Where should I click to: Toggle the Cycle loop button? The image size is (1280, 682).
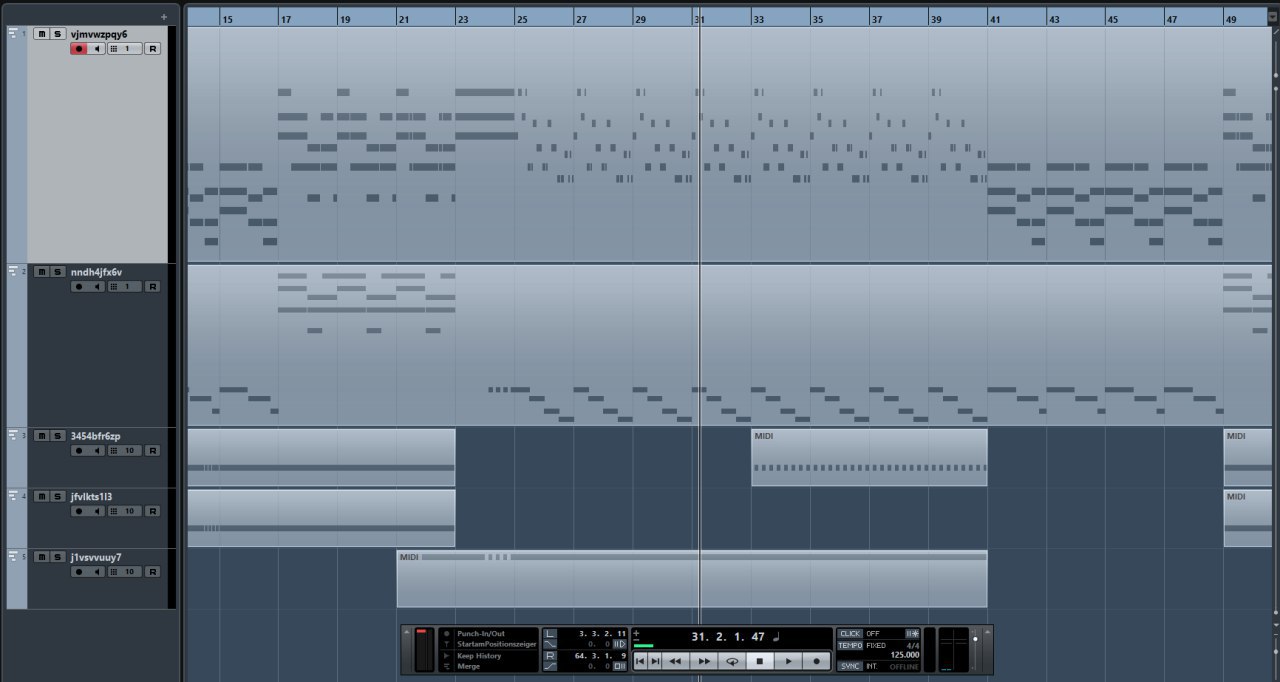coord(732,661)
